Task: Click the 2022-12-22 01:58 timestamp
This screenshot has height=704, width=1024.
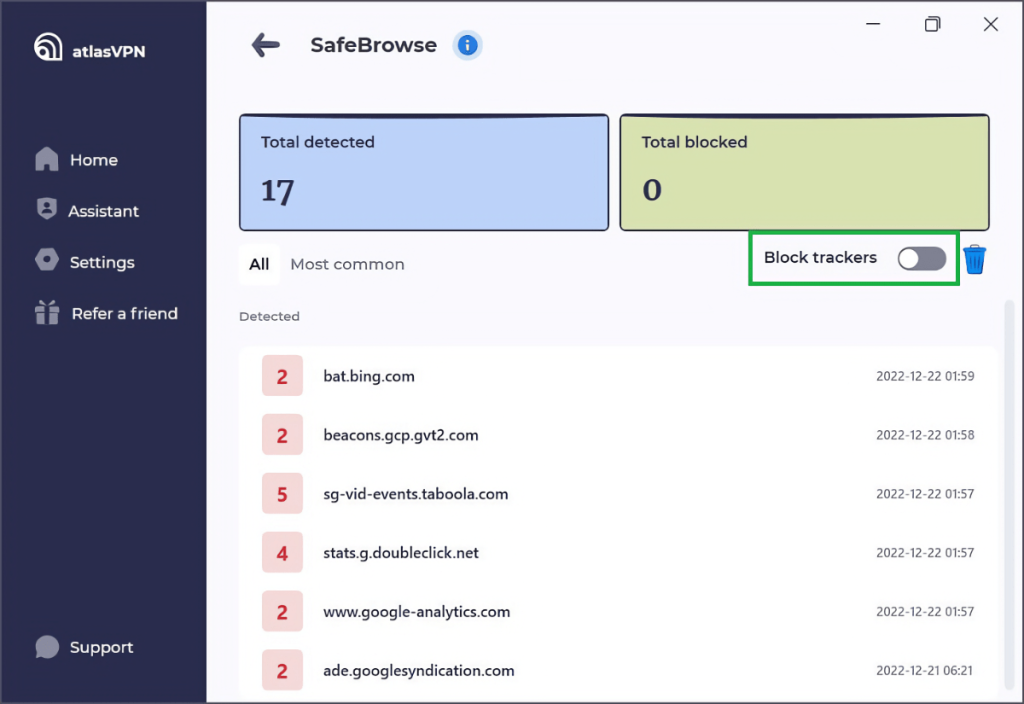Action: tap(925, 435)
